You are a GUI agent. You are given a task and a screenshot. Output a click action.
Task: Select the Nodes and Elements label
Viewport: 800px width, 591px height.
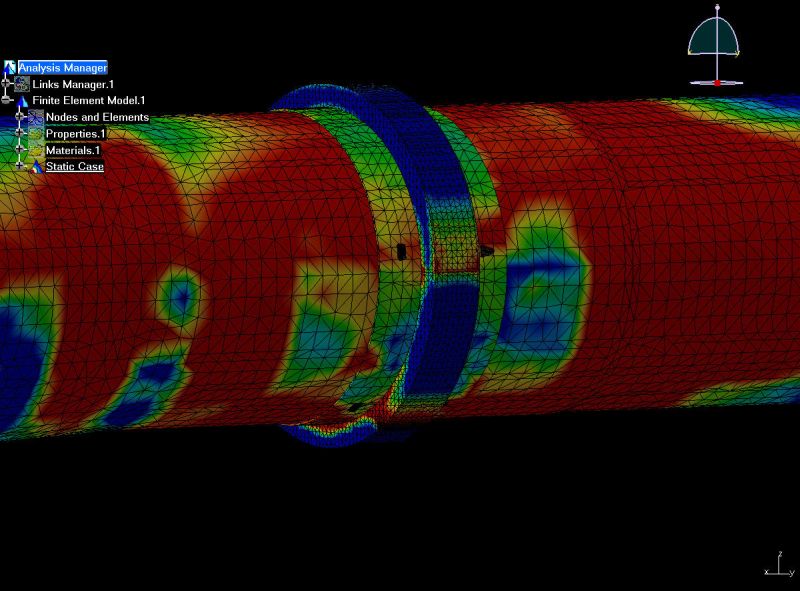point(97,118)
